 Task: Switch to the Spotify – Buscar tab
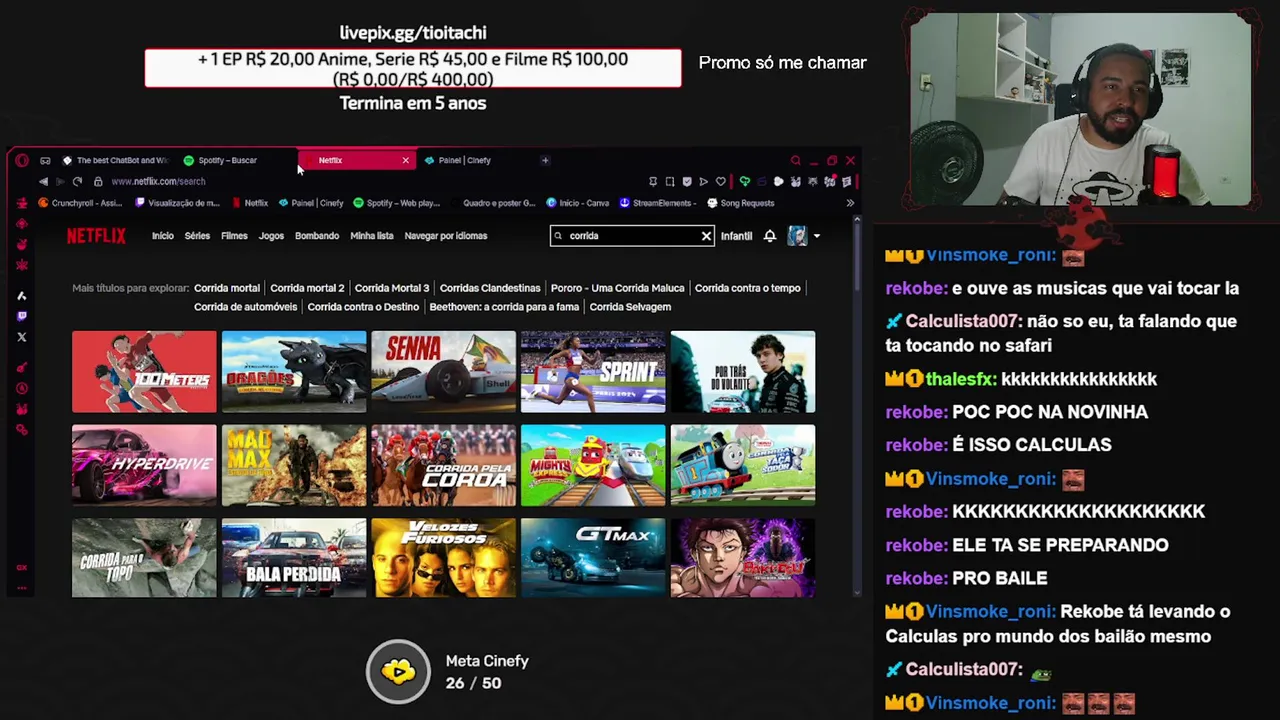(227, 160)
